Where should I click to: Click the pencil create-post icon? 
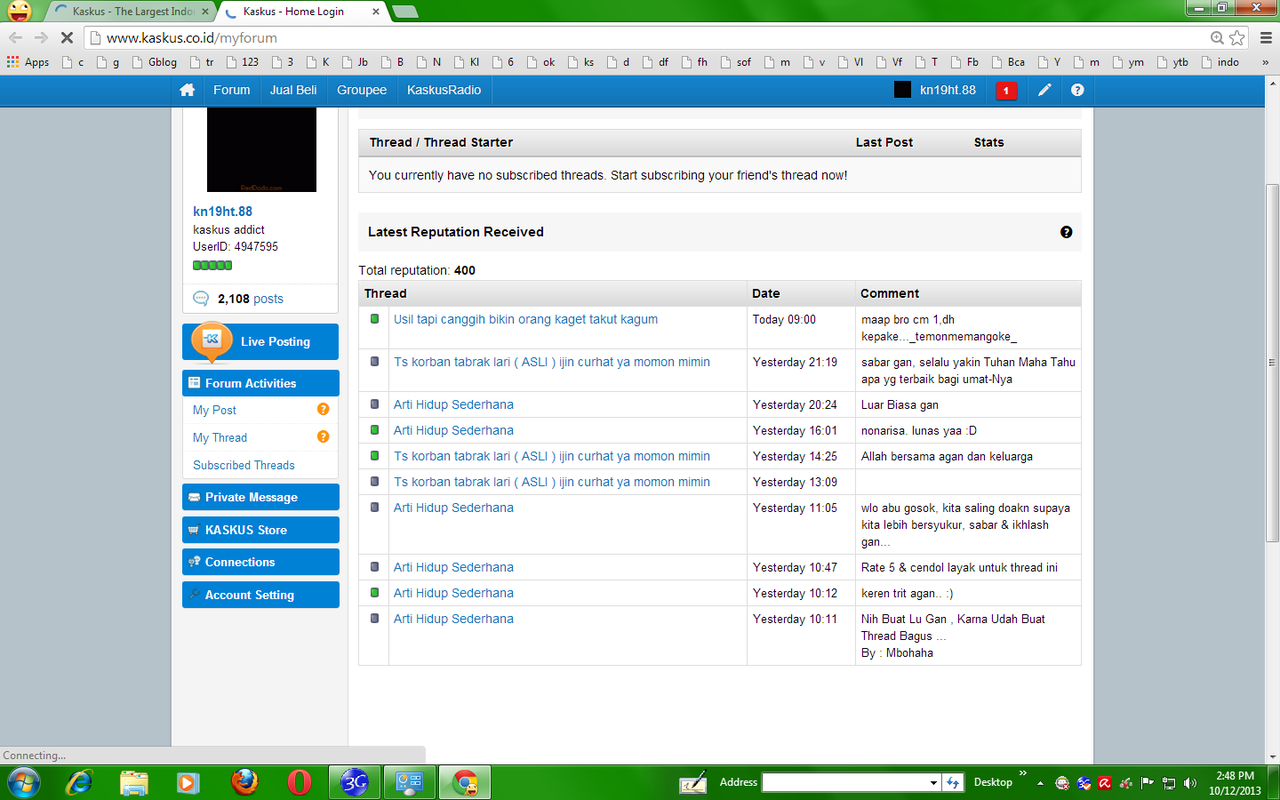point(1044,90)
